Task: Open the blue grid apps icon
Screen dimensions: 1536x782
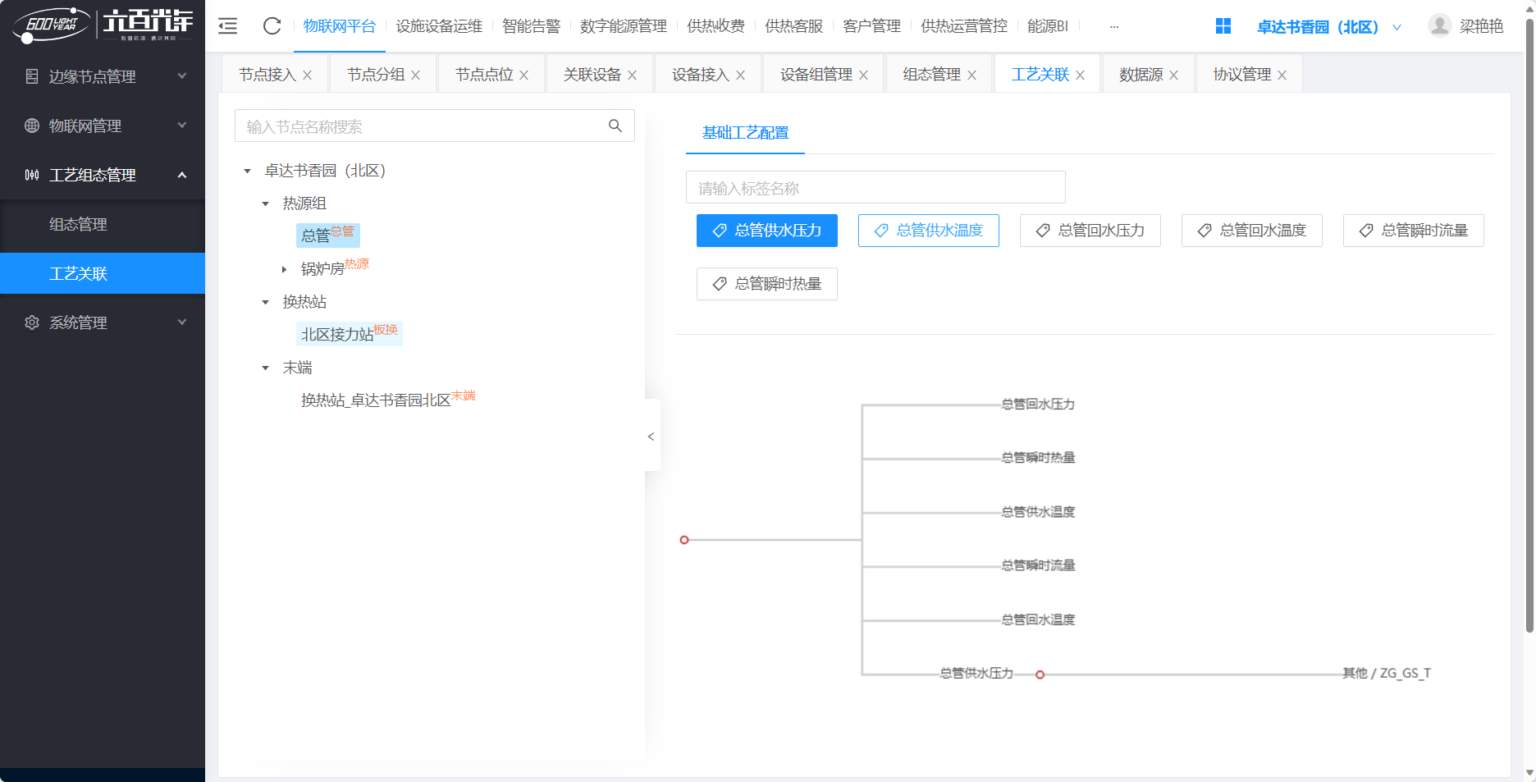Action: click(1223, 26)
